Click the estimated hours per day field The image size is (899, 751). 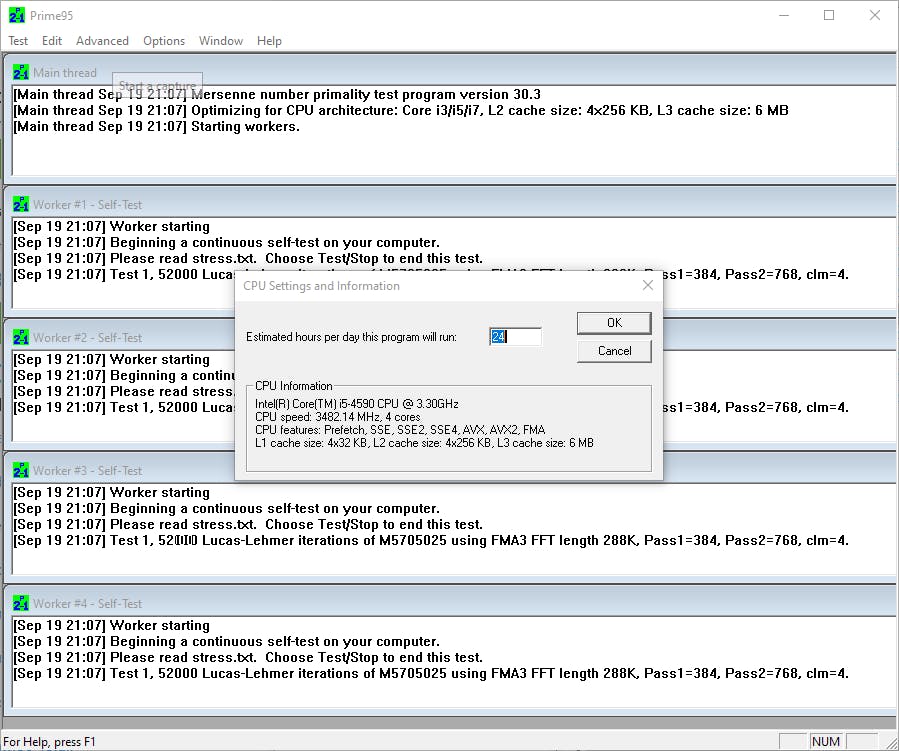point(515,337)
